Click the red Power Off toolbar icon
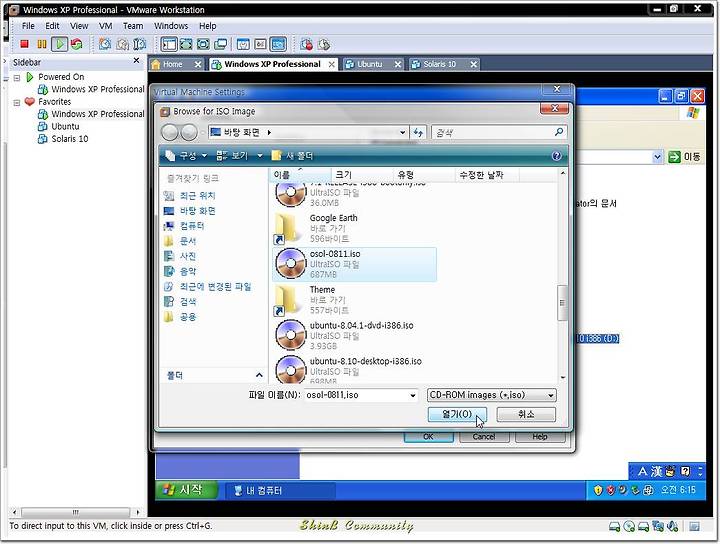 click(24, 44)
